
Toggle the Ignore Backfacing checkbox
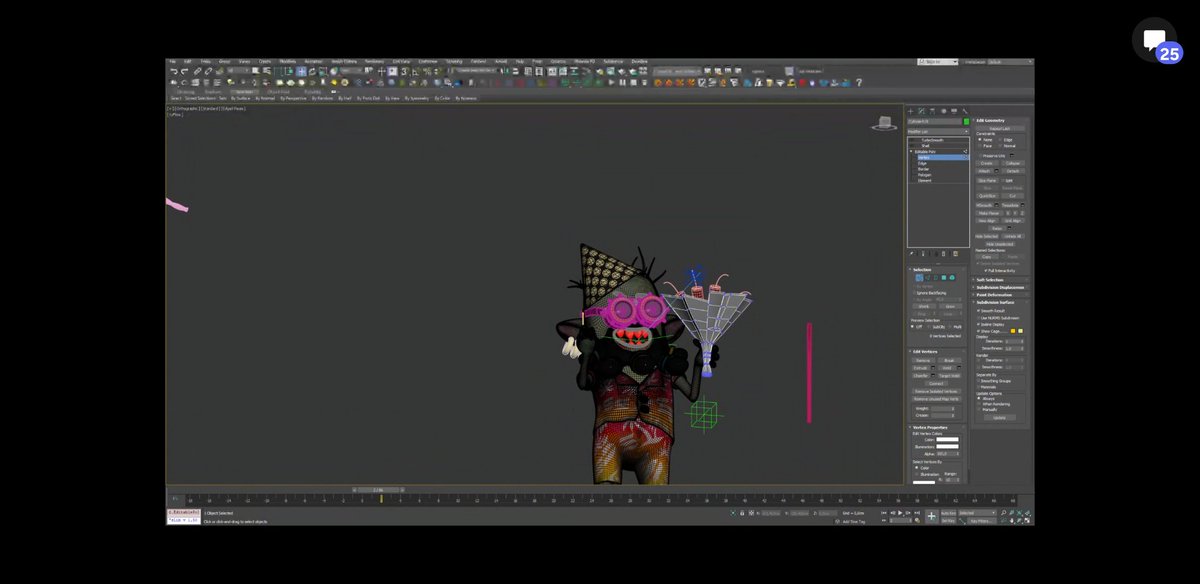point(916,293)
